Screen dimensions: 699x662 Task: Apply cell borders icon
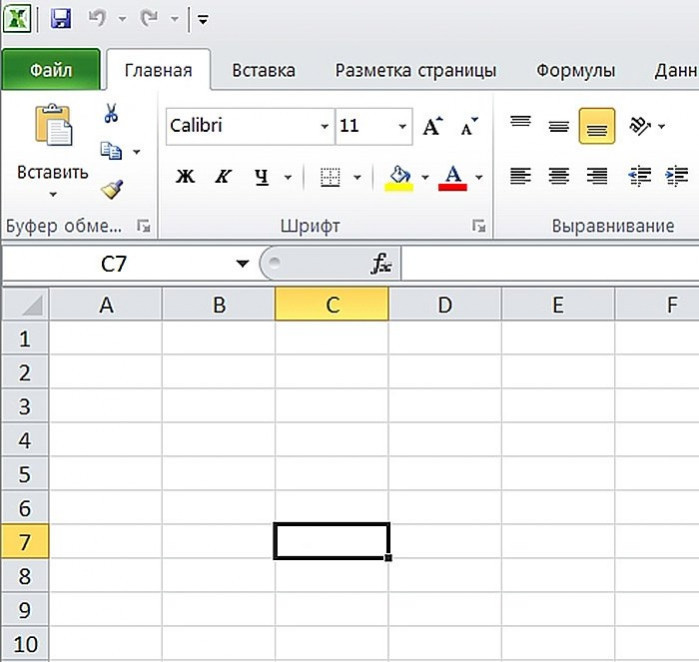330,177
